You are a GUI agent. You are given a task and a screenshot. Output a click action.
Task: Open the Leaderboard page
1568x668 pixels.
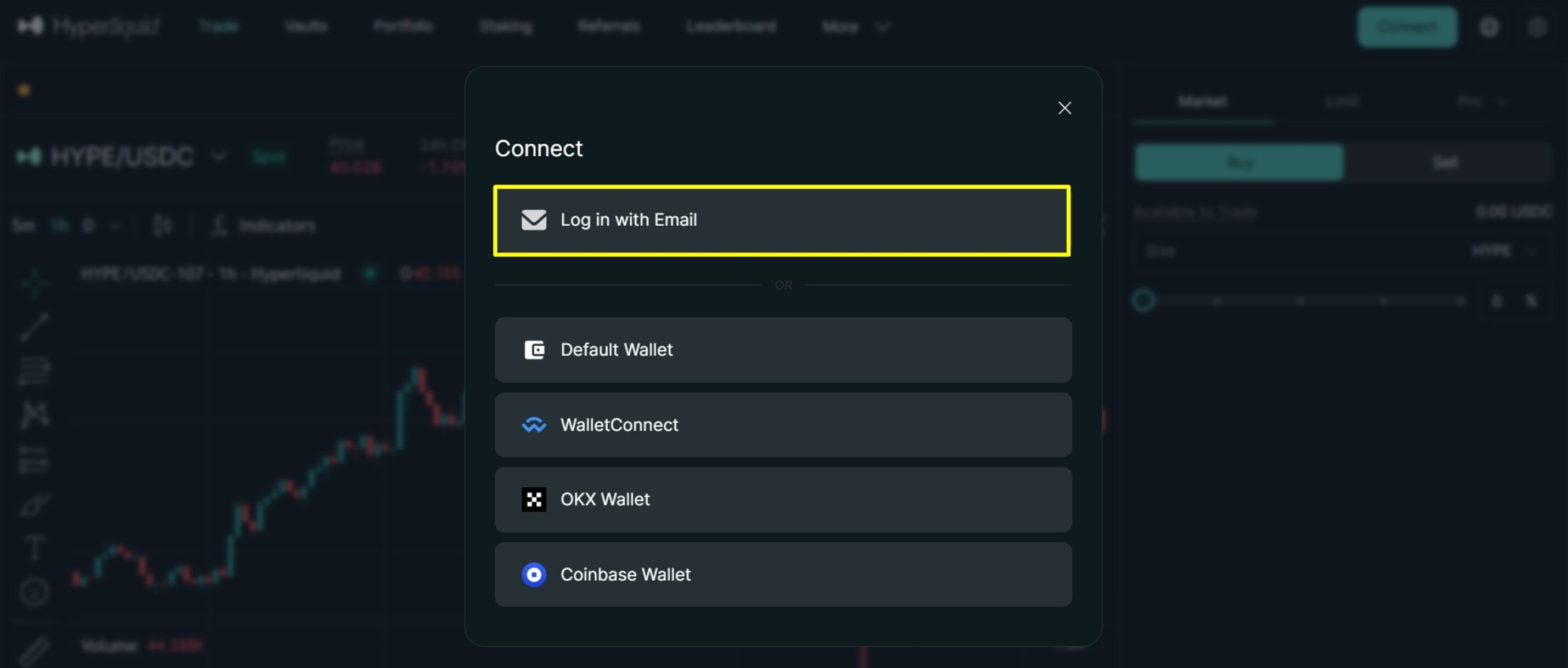[x=731, y=26]
